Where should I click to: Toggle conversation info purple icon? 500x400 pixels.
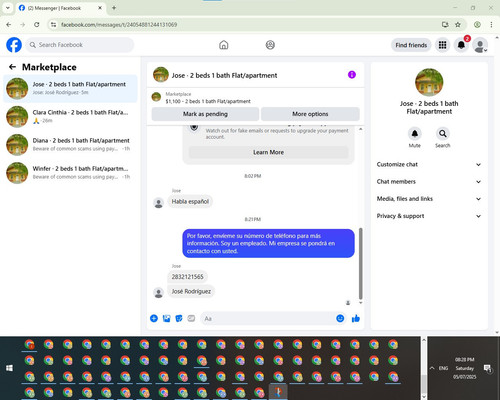pyautogui.click(x=352, y=75)
